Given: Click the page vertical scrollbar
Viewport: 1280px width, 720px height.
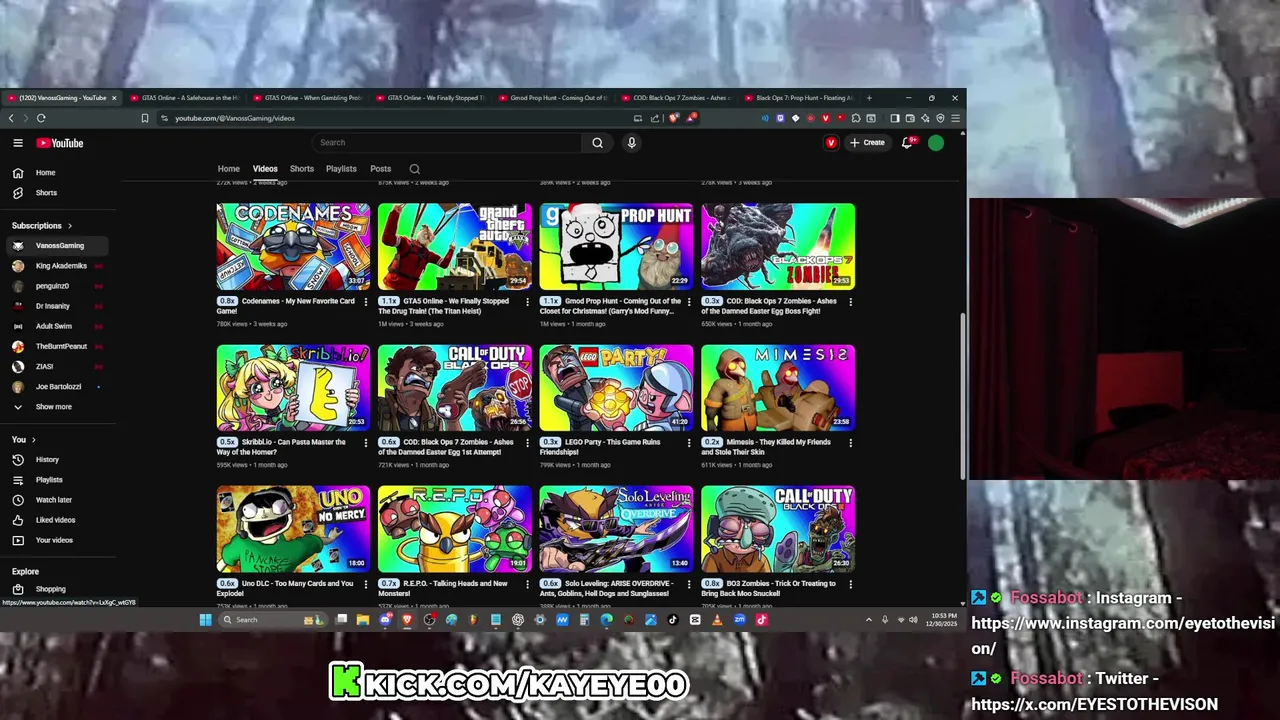Looking at the screenshot, I should pyautogui.click(x=964, y=395).
